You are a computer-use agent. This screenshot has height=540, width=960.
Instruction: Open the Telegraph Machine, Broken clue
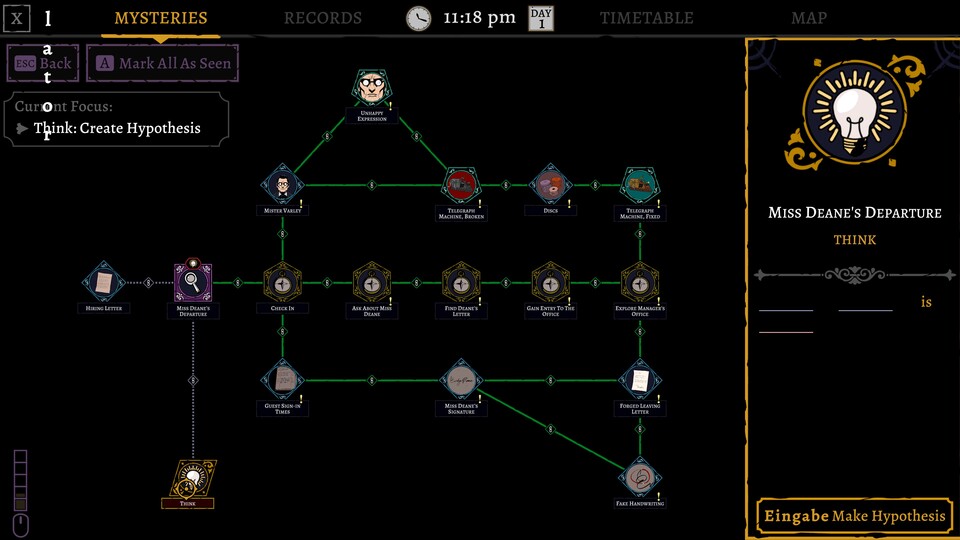point(461,185)
